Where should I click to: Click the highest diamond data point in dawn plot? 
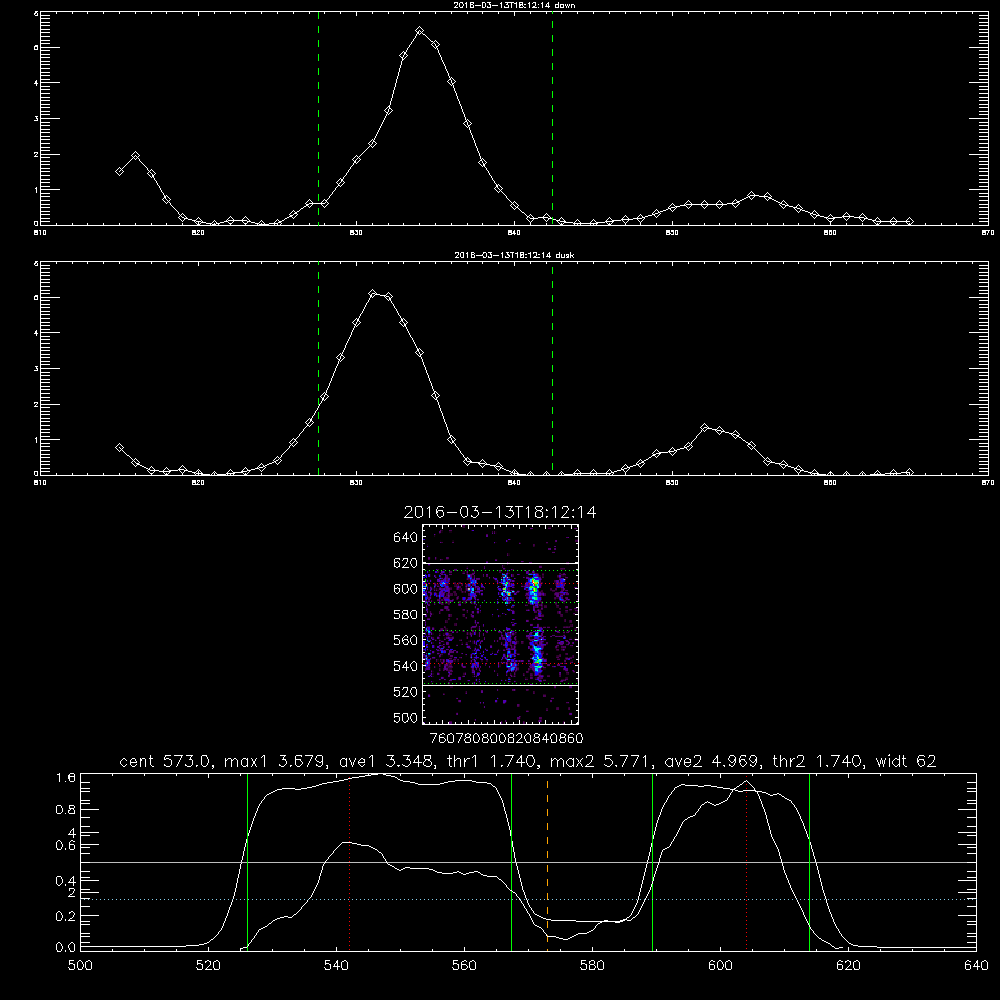pos(419,31)
